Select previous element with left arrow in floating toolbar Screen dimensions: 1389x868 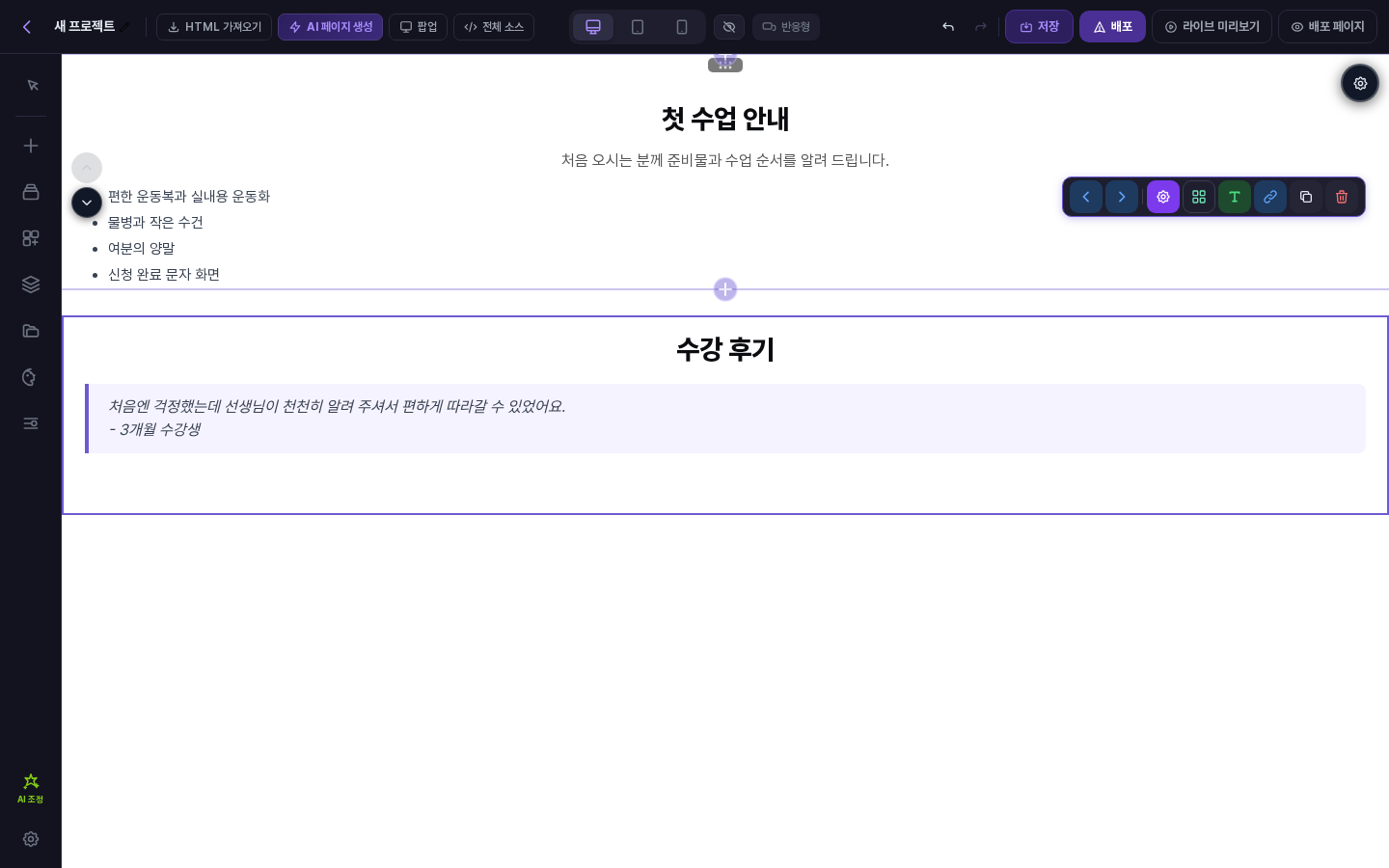(x=1086, y=197)
